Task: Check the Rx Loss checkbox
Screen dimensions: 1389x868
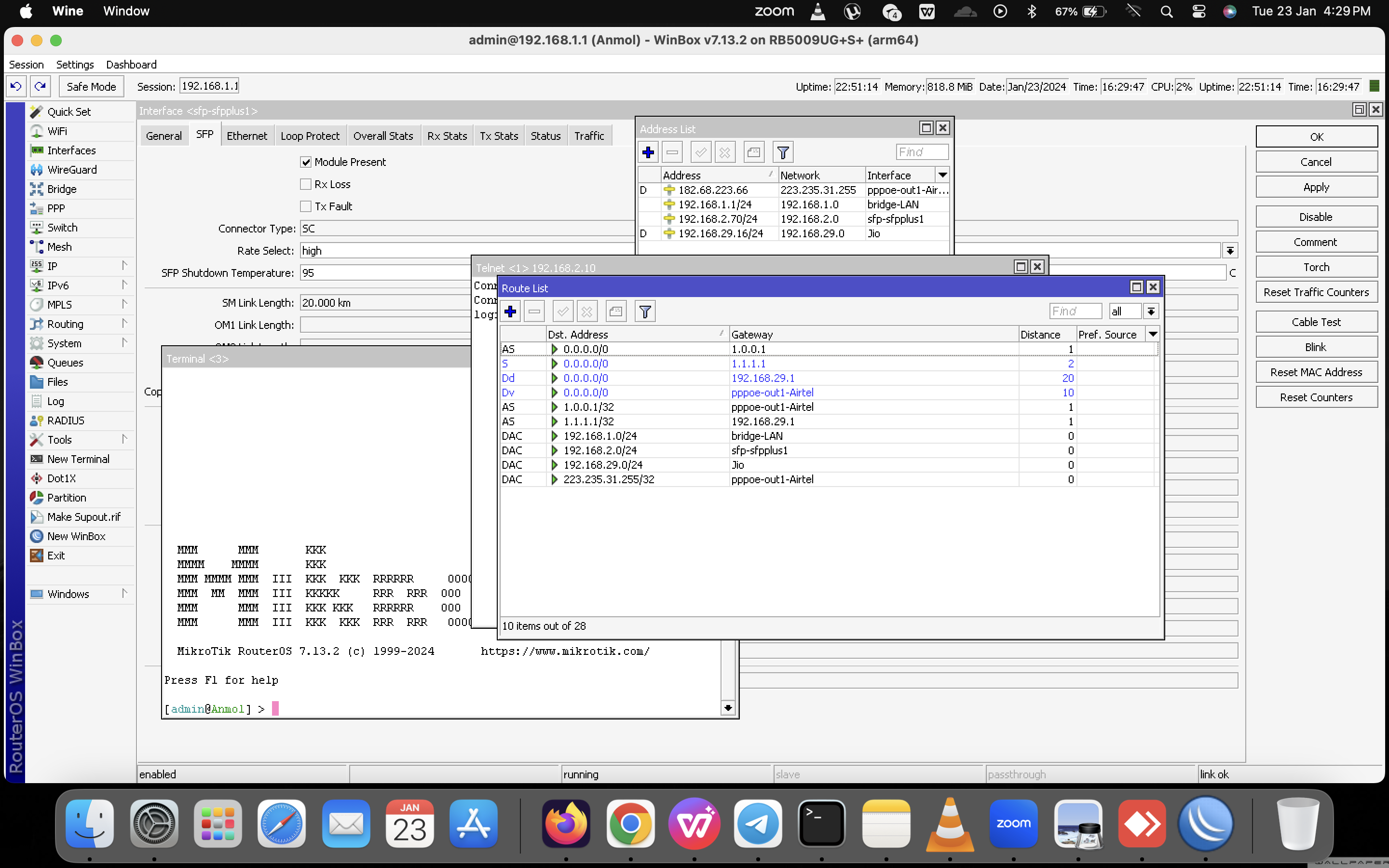Action: 306,184
